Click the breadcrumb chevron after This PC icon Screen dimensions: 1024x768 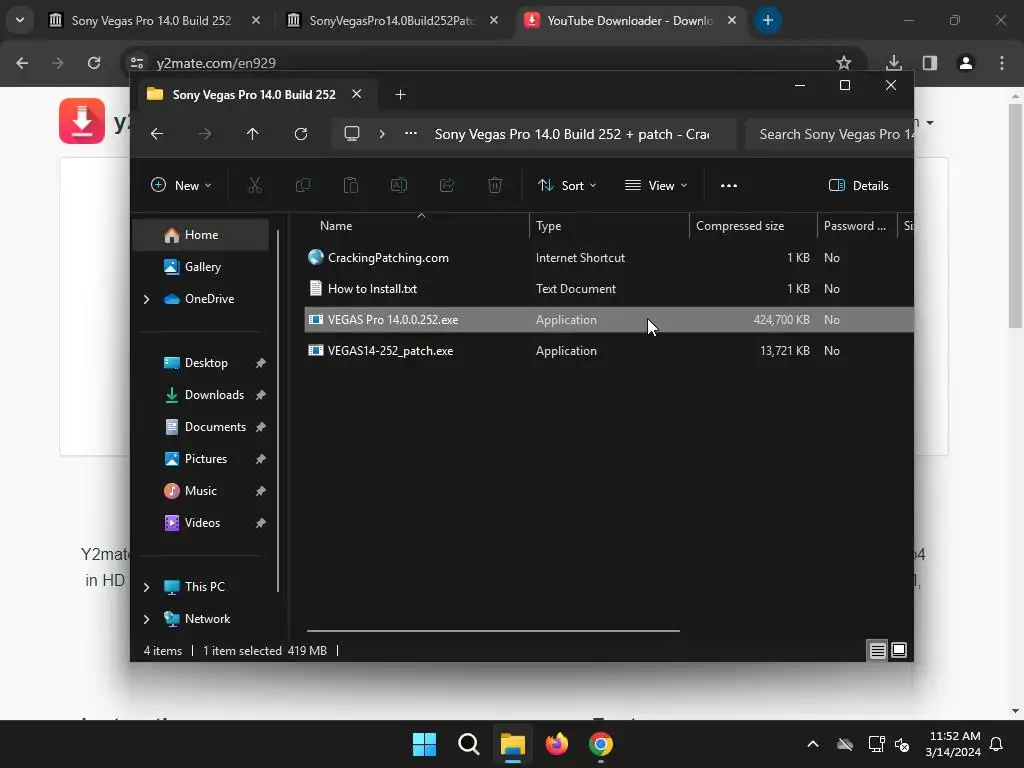[382, 134]
